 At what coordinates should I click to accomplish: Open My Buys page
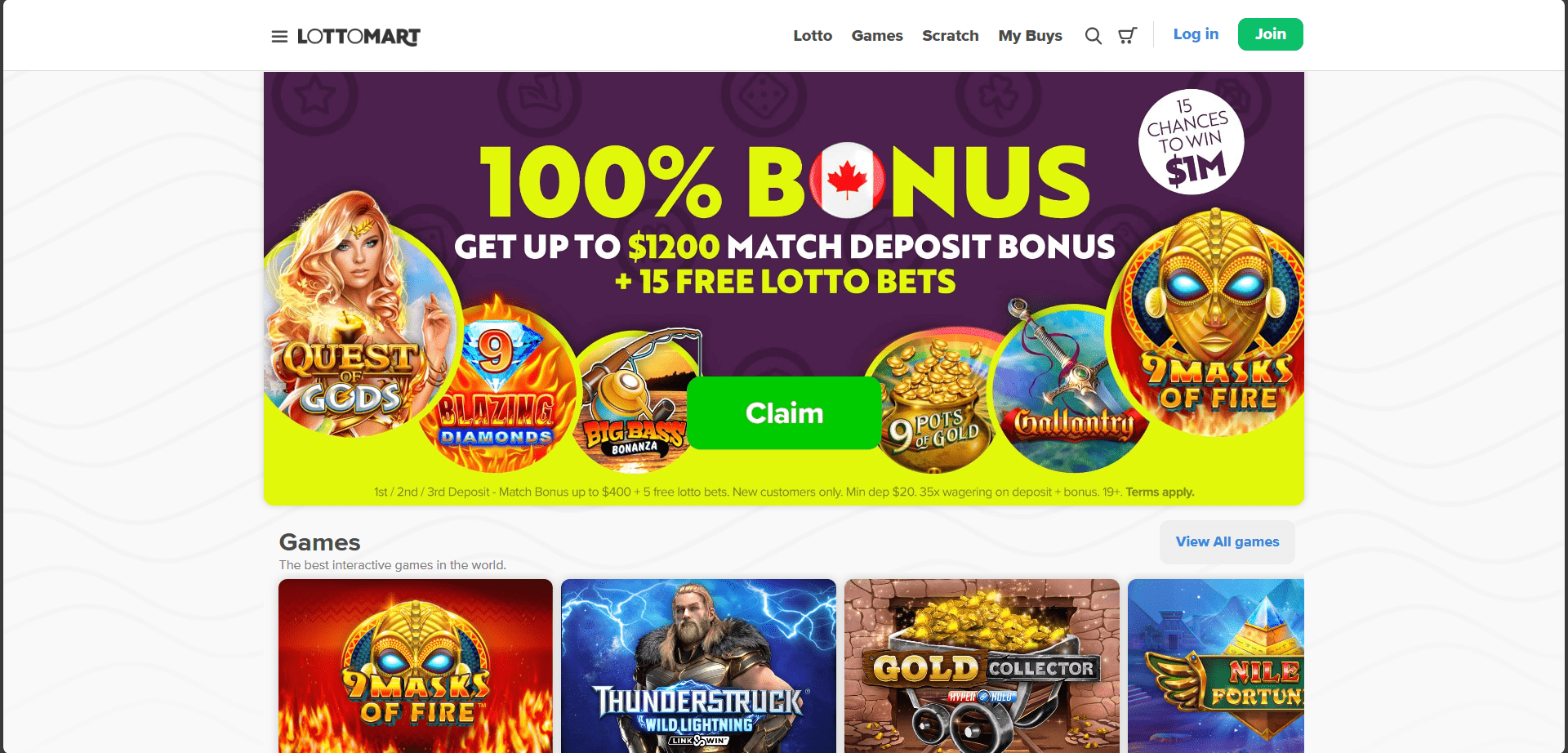pos(1030,36)
